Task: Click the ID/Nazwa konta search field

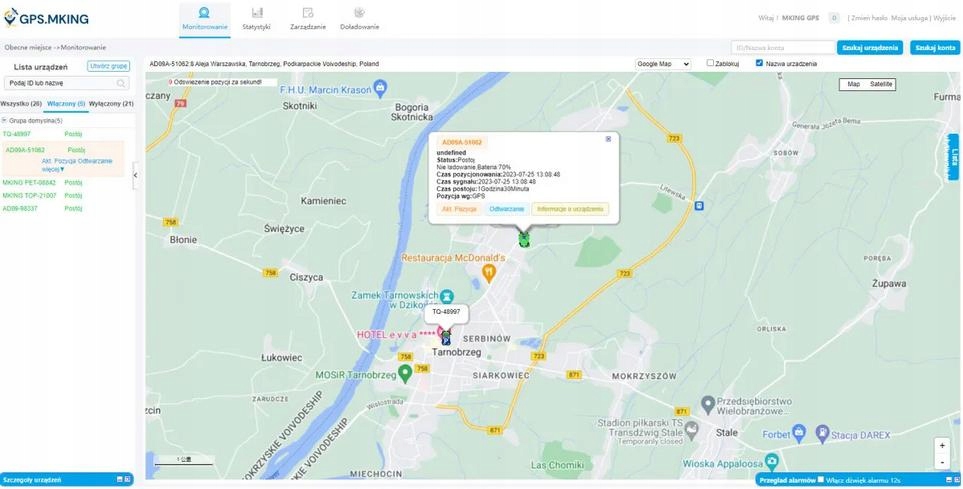Action: tap(783, 47)
